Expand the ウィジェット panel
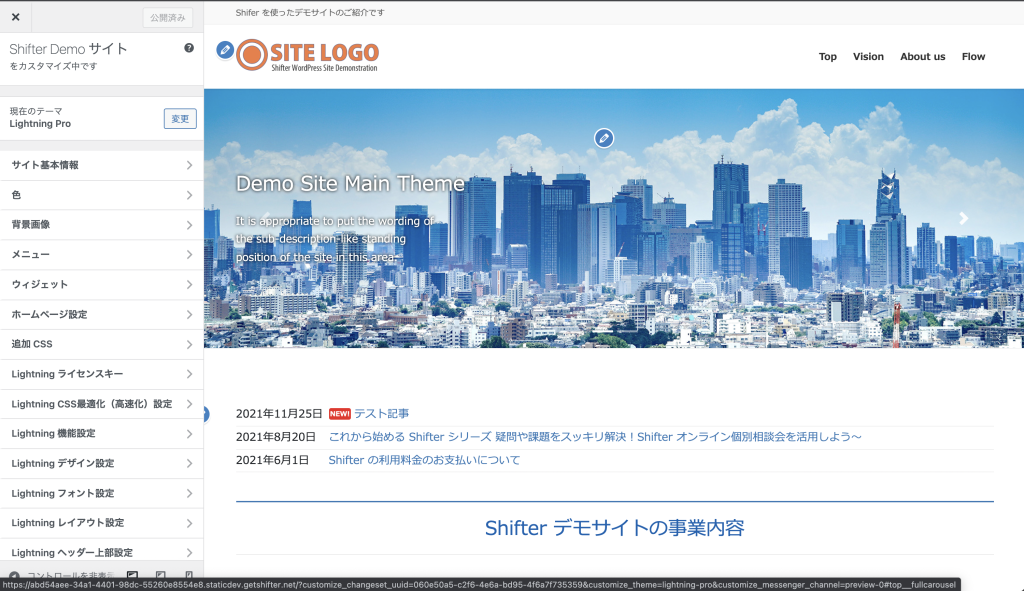Image resolution: width=1024 pixels, height=591 pixels. (x=101, y=285)
